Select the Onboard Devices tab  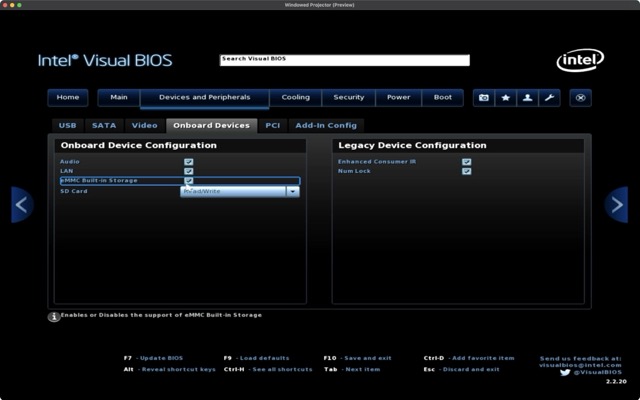211,126
